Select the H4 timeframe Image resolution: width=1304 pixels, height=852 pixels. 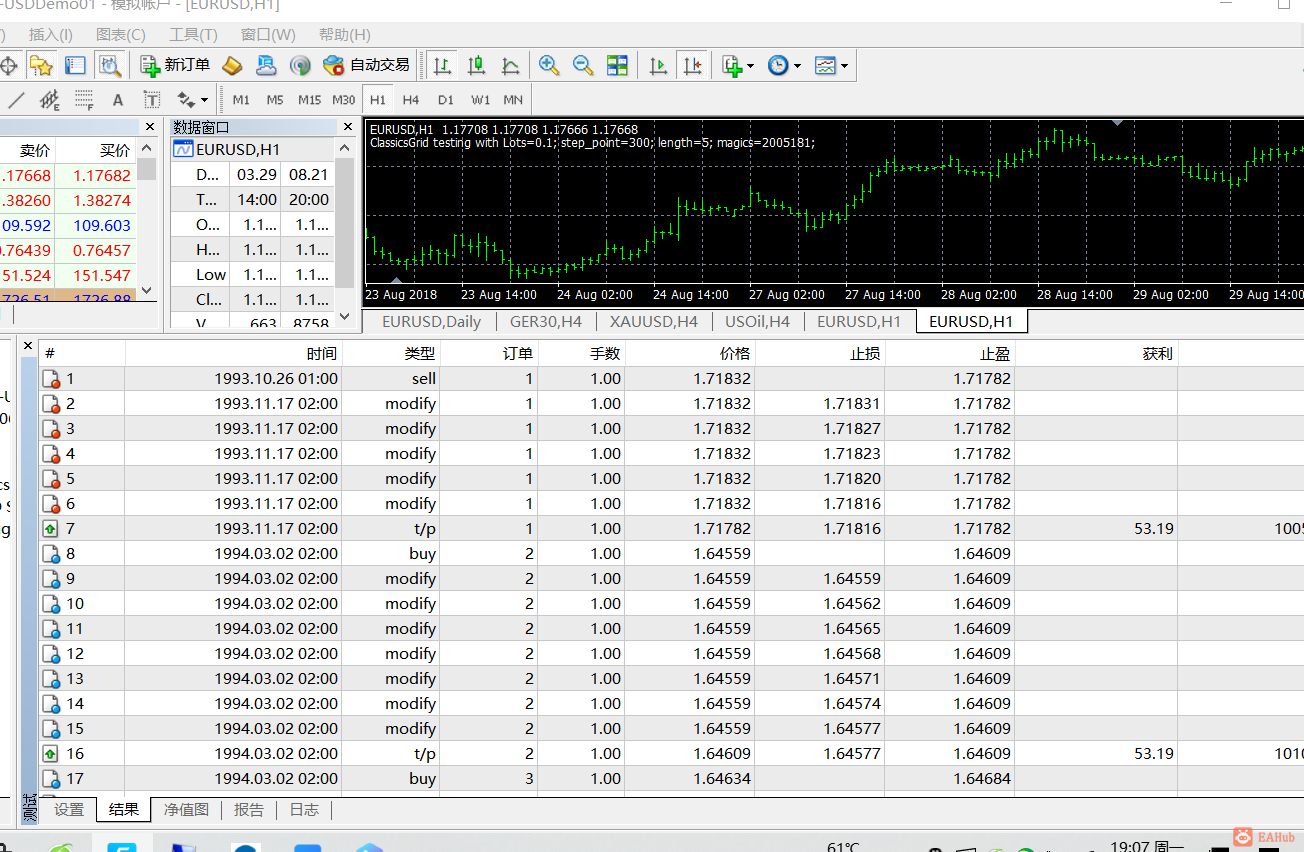pos(410,100)
